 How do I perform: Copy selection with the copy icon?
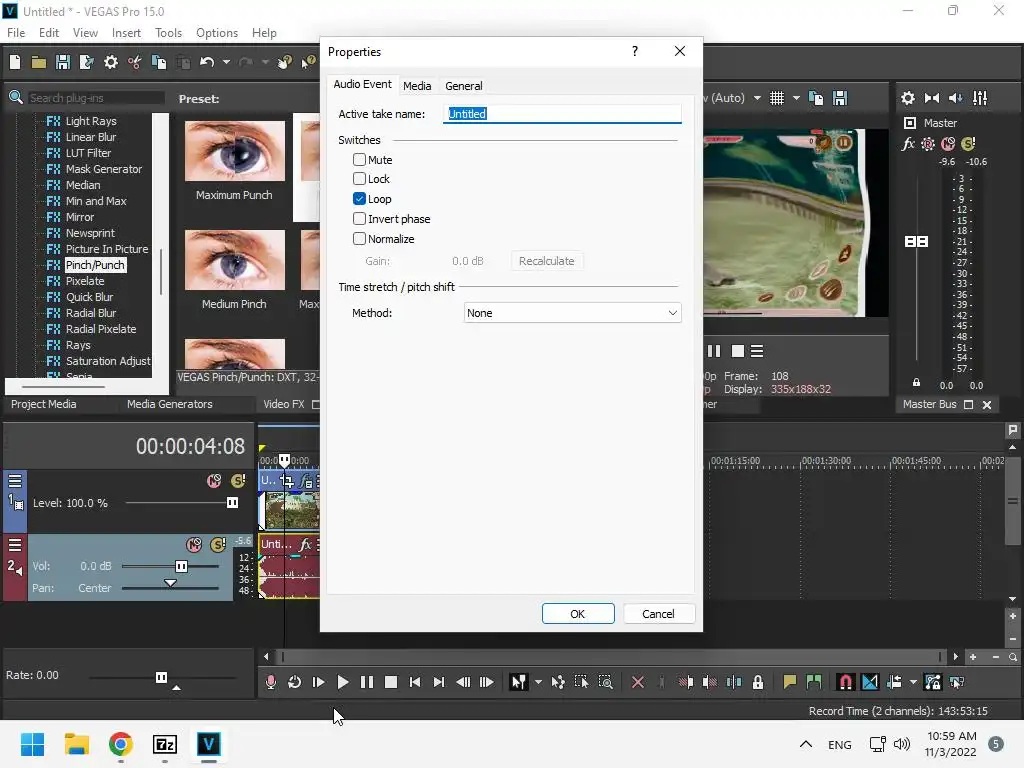[x=159, y=62]
